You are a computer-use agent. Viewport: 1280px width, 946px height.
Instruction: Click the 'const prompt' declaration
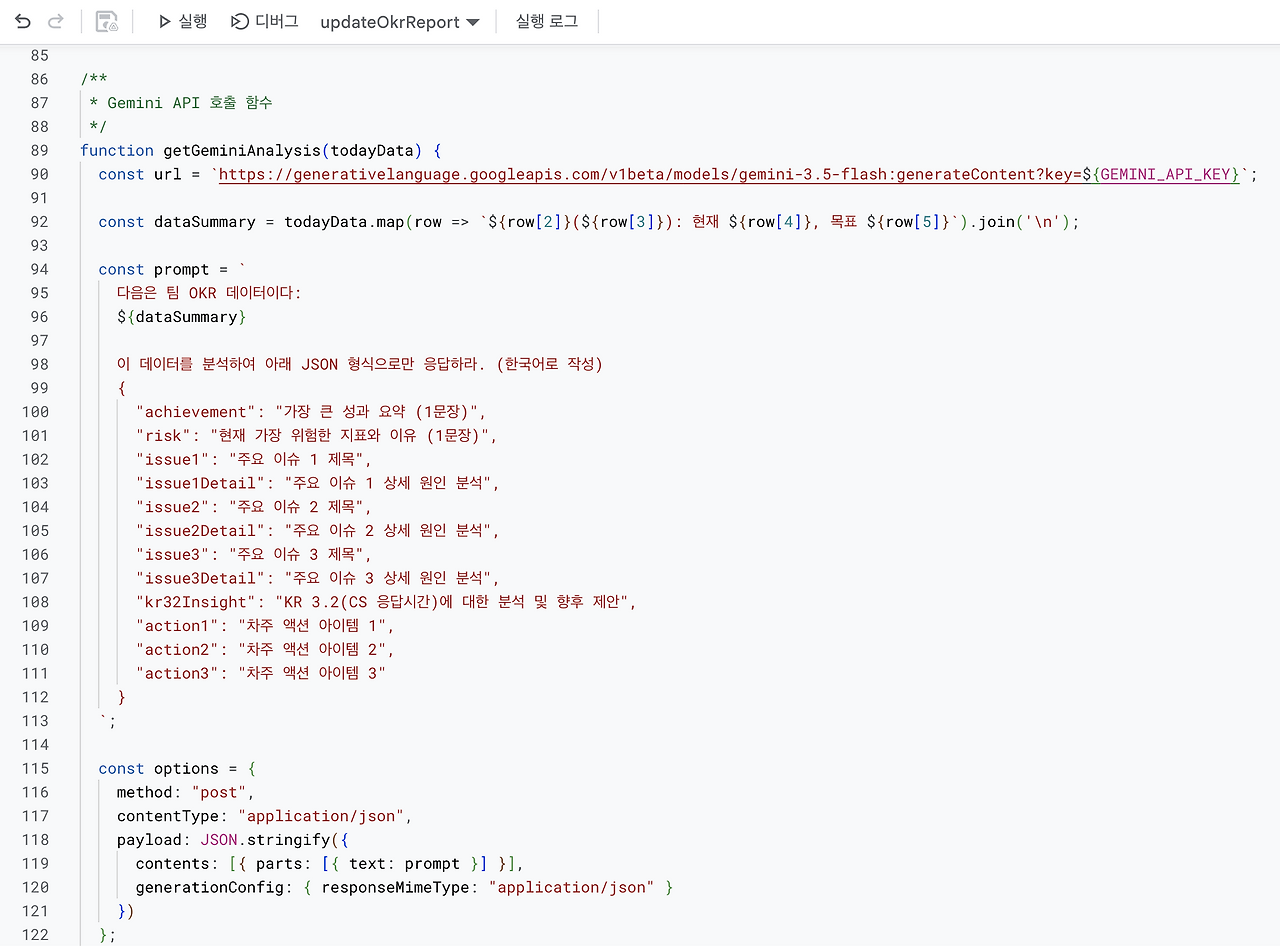154,269
